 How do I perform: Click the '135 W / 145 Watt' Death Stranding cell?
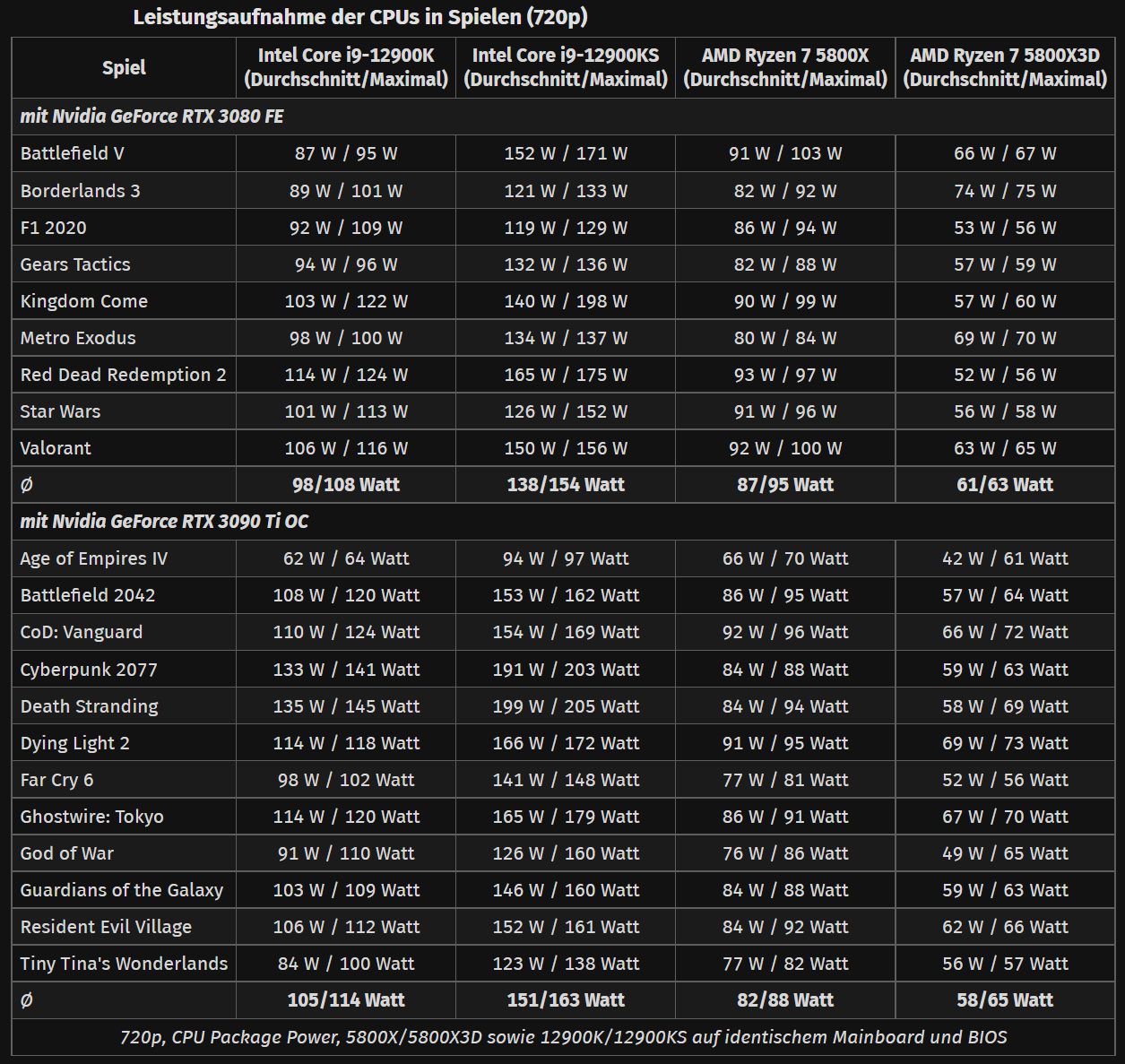346,706
